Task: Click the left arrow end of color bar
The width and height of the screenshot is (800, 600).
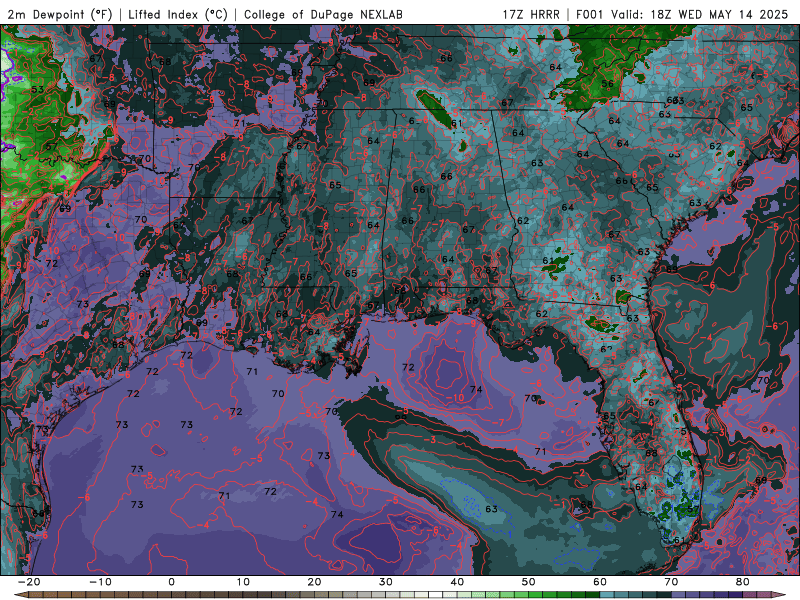Action: (x=20, y=595)
